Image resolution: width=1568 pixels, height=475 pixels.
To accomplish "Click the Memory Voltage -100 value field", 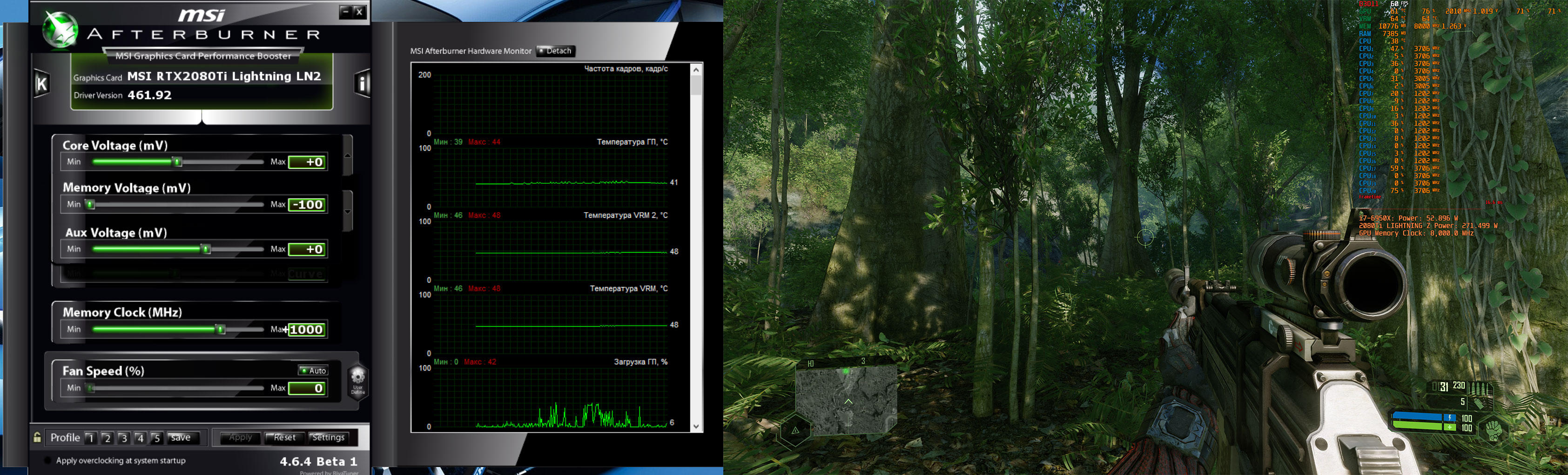I will 307,205.
